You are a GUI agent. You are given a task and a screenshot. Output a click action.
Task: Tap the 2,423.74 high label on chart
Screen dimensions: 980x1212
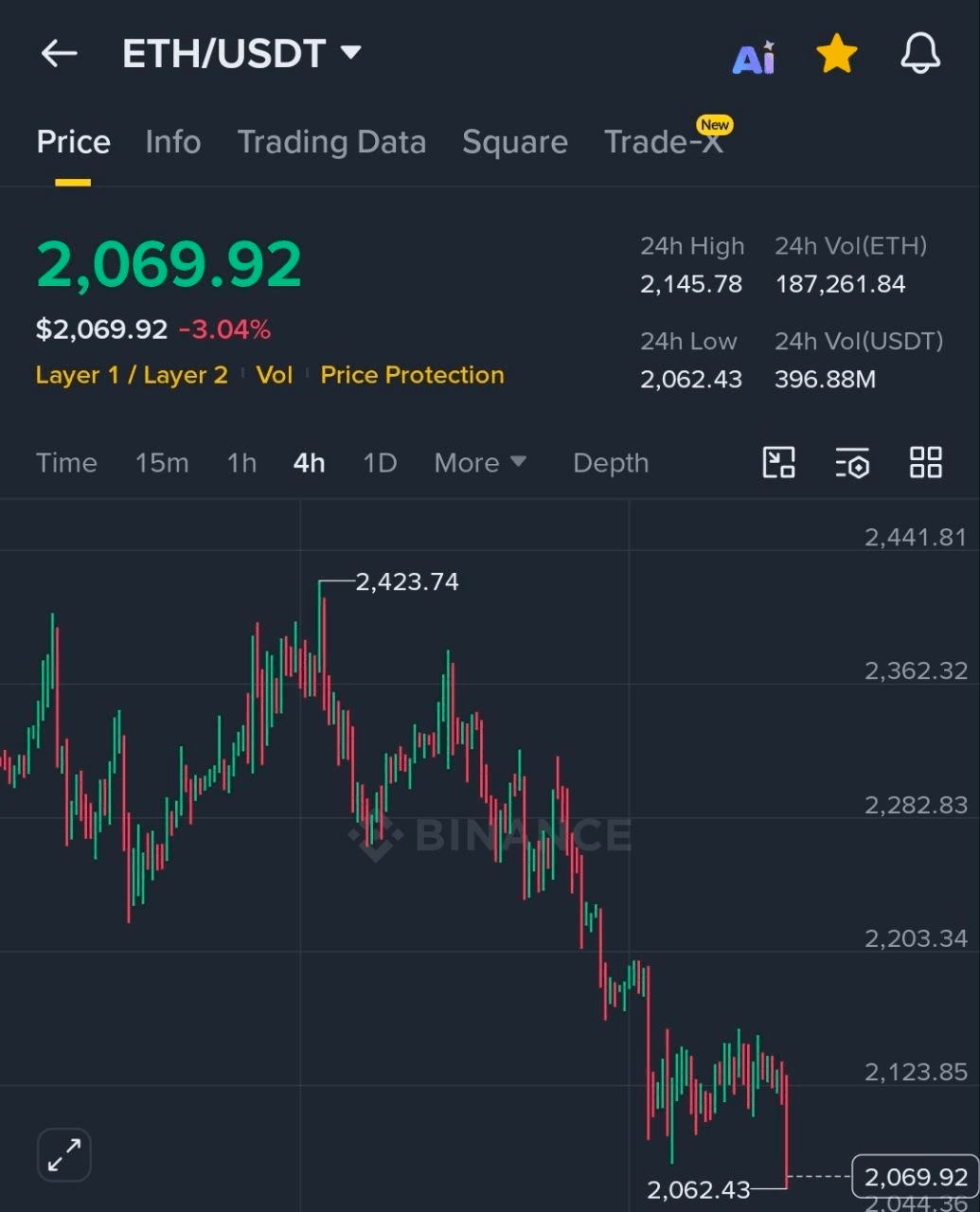(407, 581)
